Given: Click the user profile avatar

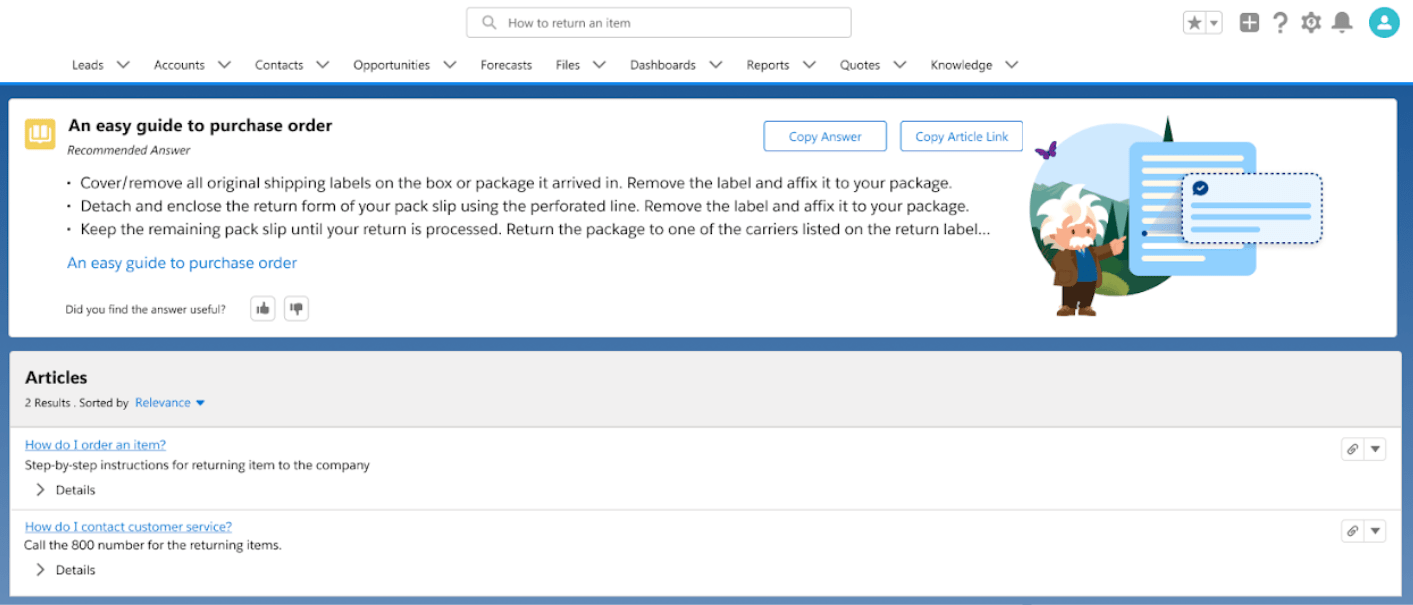Looking at the screenshot, I should 1384,23.
